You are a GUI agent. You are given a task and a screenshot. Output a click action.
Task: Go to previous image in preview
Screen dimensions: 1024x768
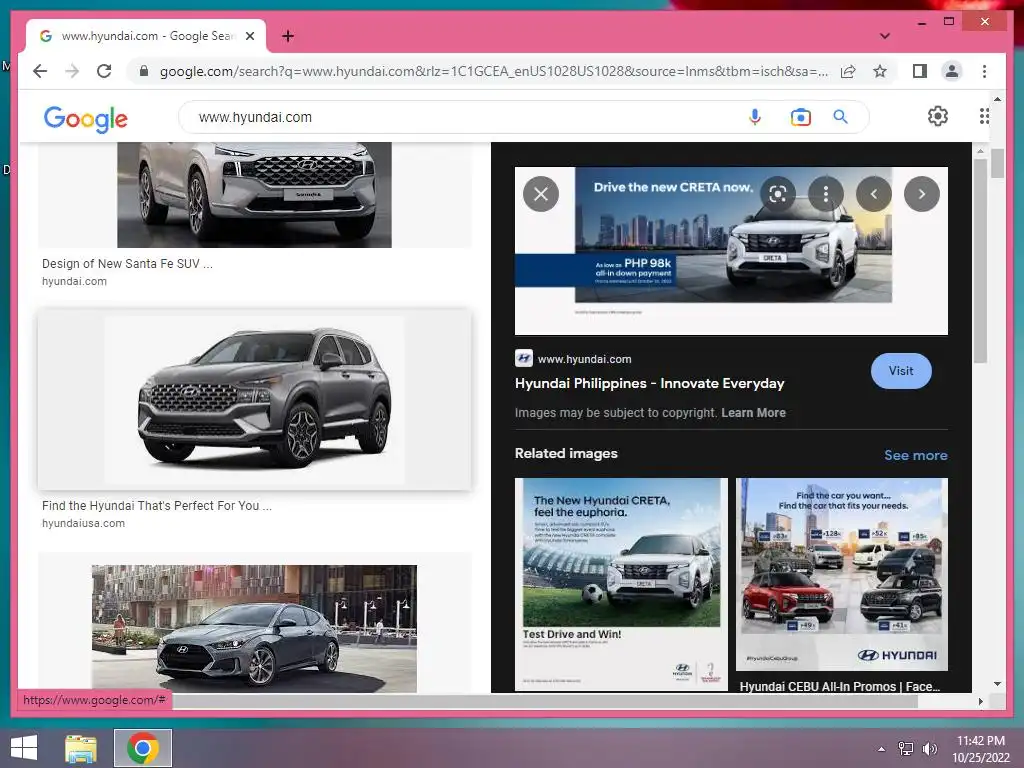874,194
